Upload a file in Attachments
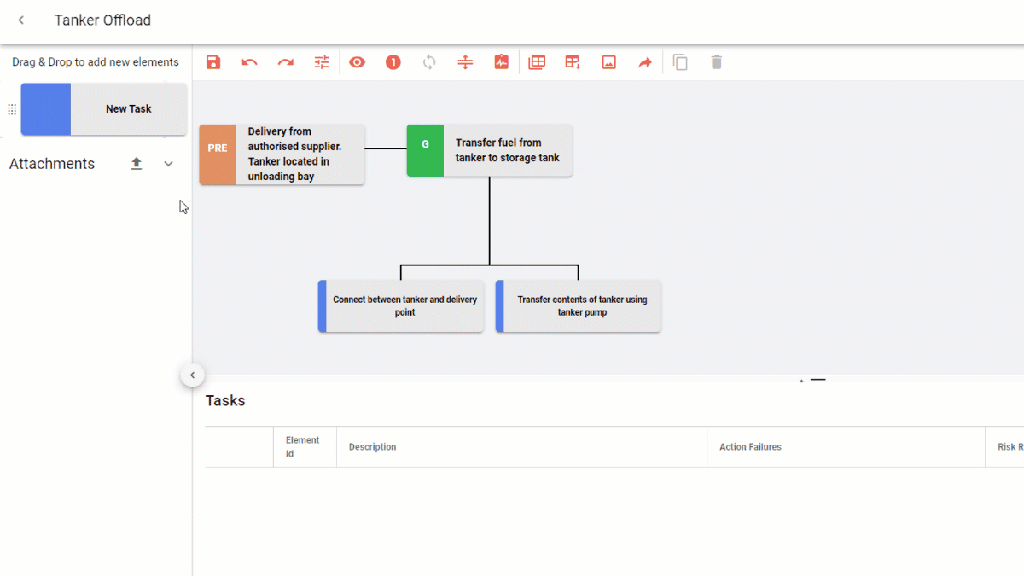The width and height of the screenshot is (1024, 576). point(137,164)
